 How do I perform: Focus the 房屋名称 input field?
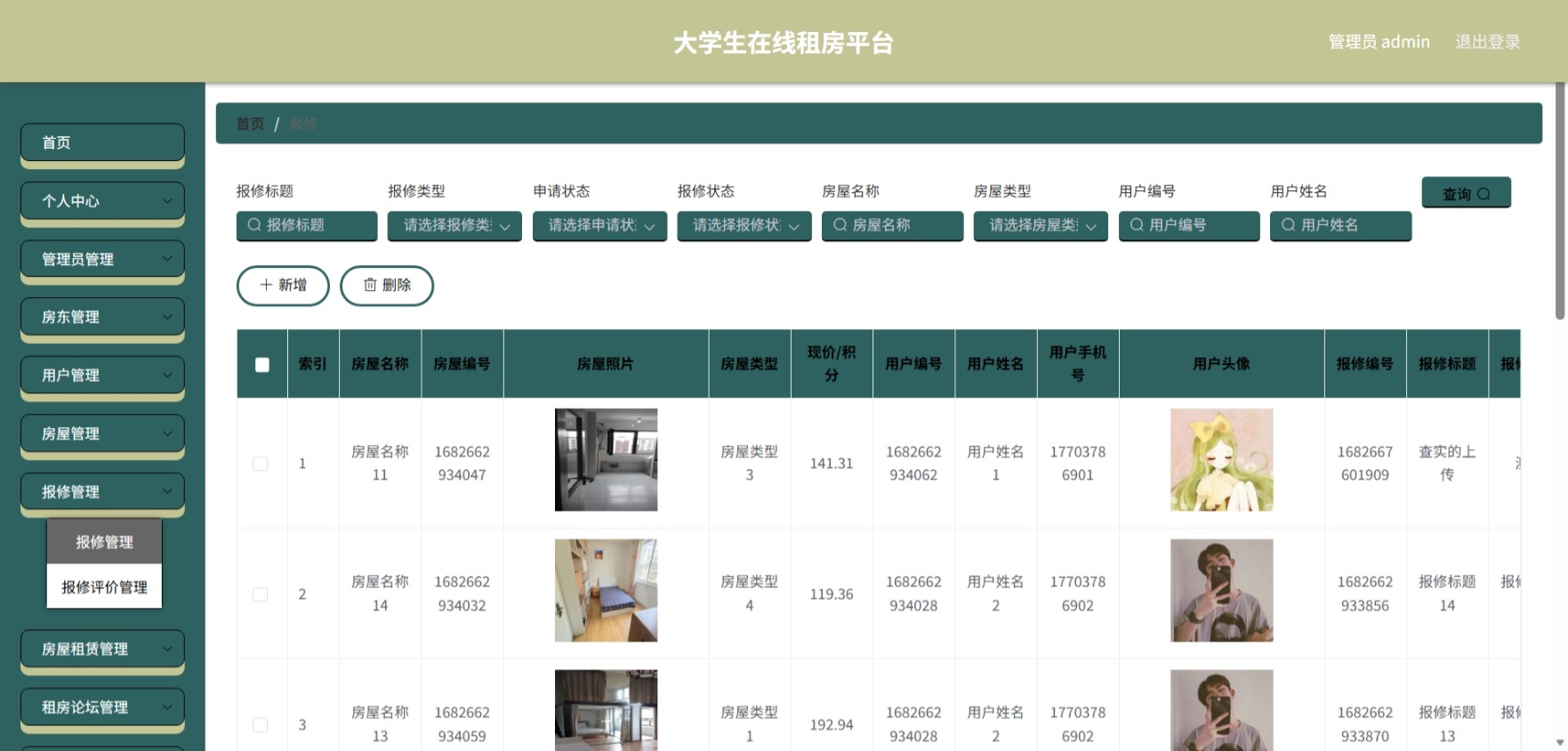pyautogui.click(x=892, y=226)
